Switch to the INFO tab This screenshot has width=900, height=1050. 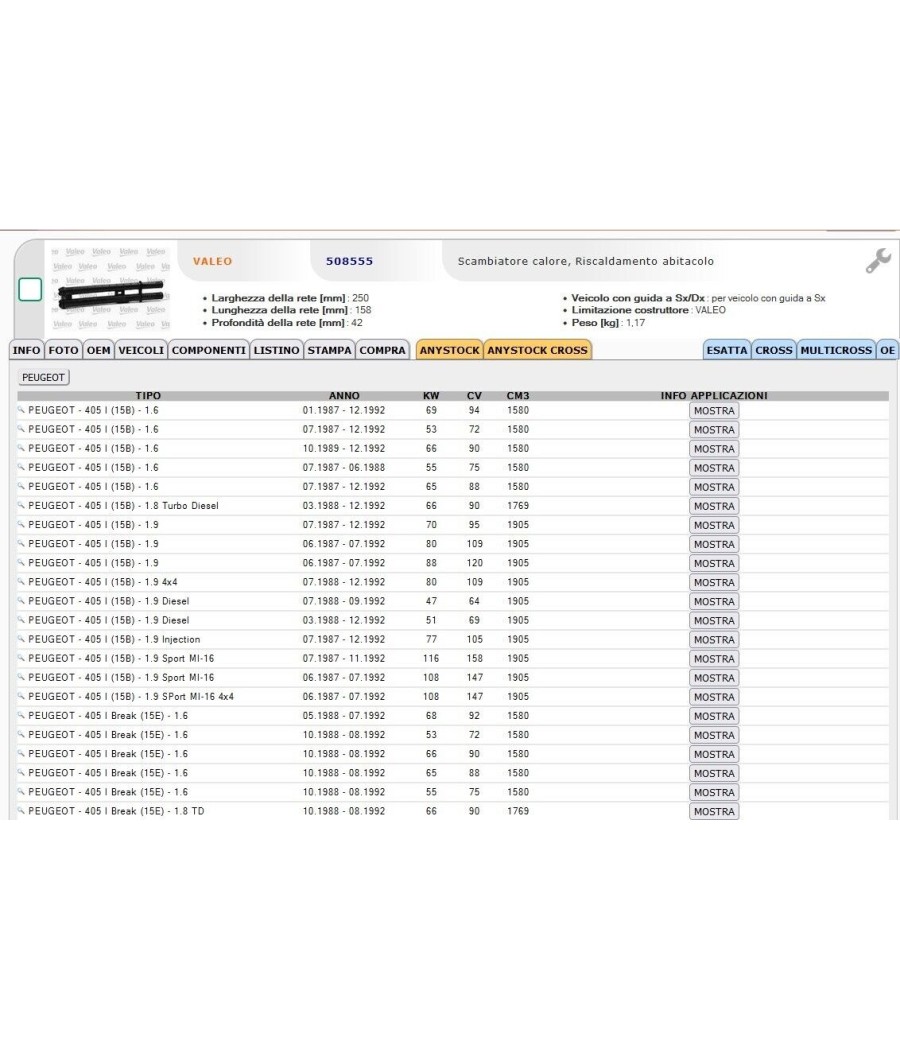tap(26, 350)
